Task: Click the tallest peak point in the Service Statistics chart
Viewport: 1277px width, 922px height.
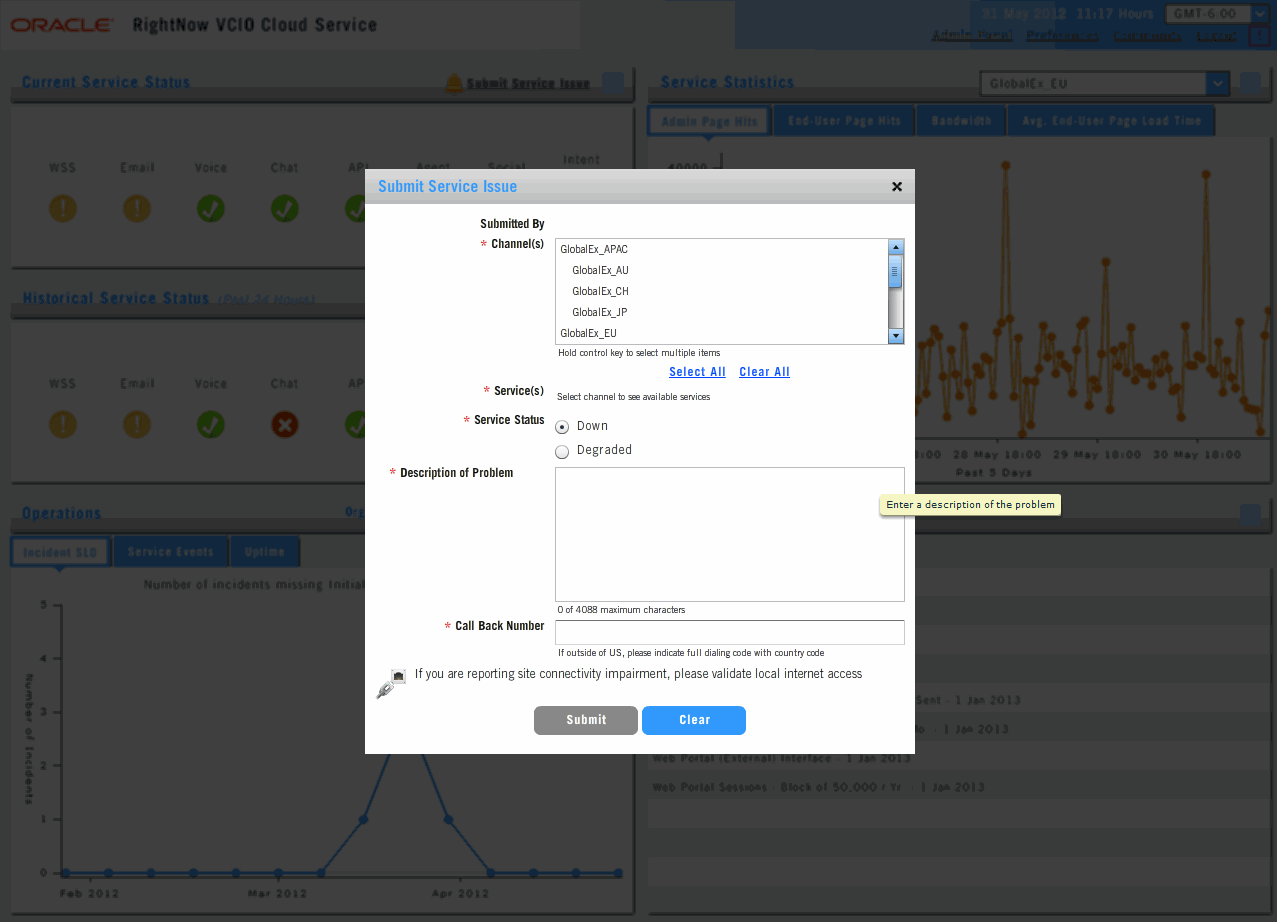Action: tap(1004, 165)
